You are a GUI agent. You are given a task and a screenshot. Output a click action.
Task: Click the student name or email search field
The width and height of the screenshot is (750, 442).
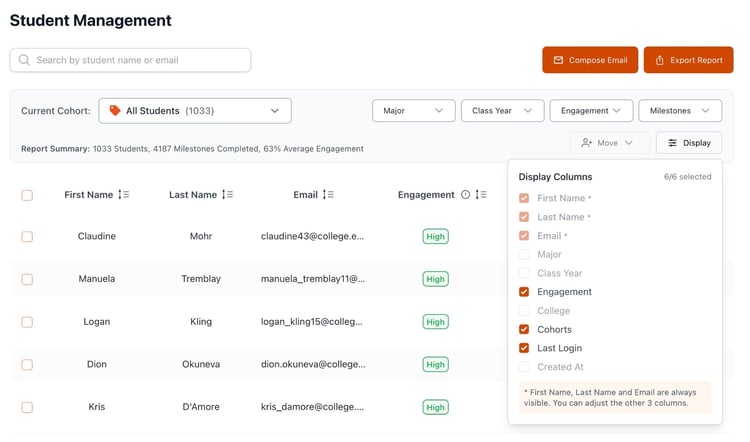(130, 60)
